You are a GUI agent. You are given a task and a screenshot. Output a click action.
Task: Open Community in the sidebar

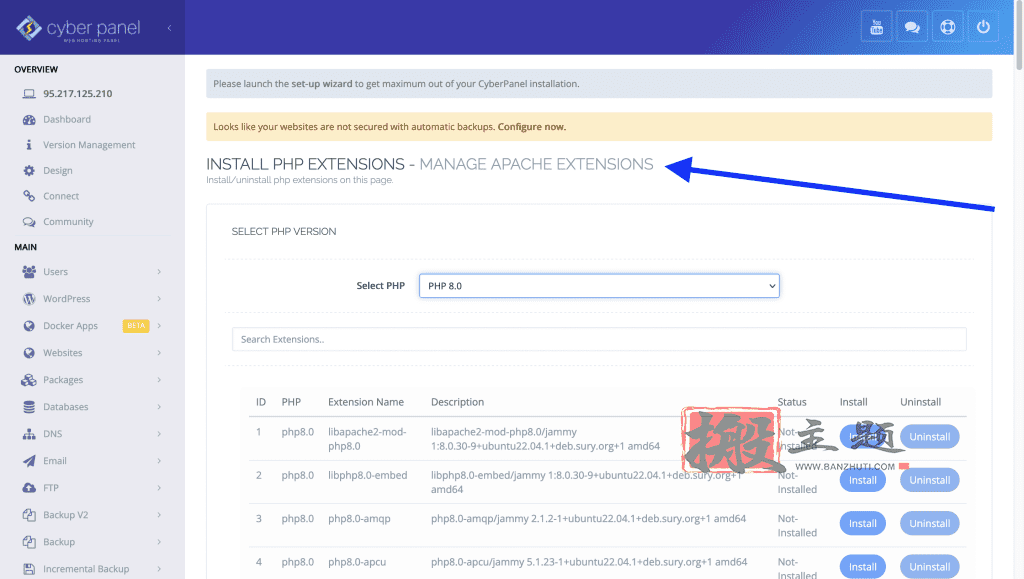(68, 222)
